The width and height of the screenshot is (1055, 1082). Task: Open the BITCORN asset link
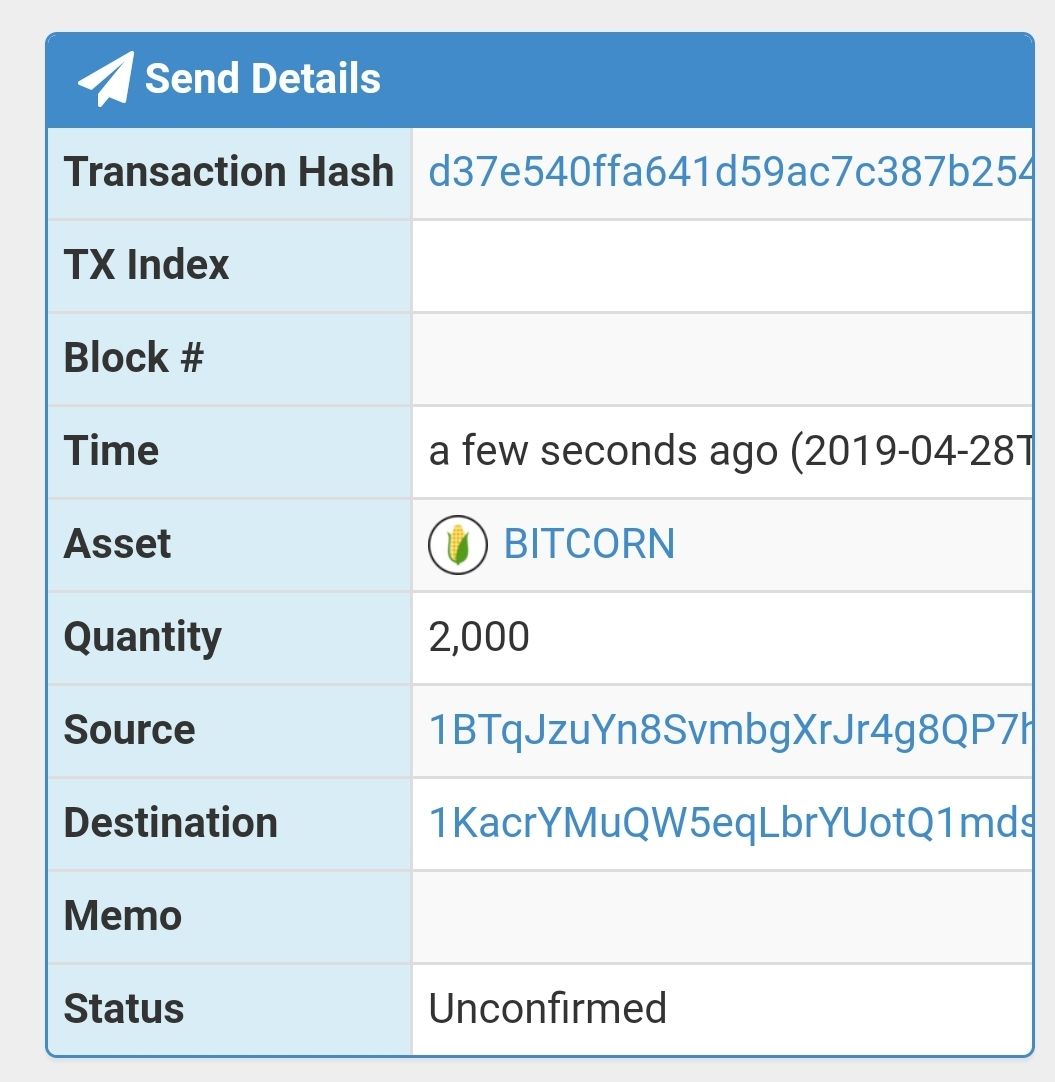(x=589, y=544)
